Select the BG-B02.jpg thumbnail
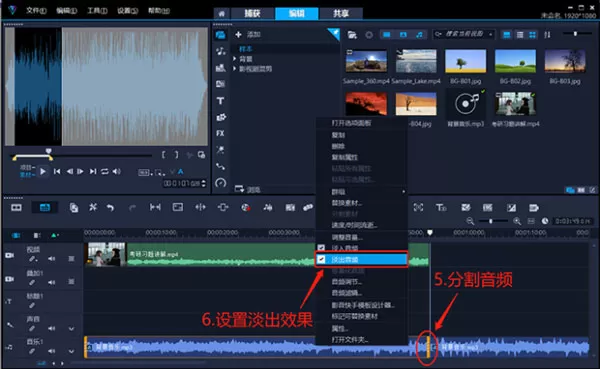The width and height of the screenshot is (600, 369). (515, 61)
